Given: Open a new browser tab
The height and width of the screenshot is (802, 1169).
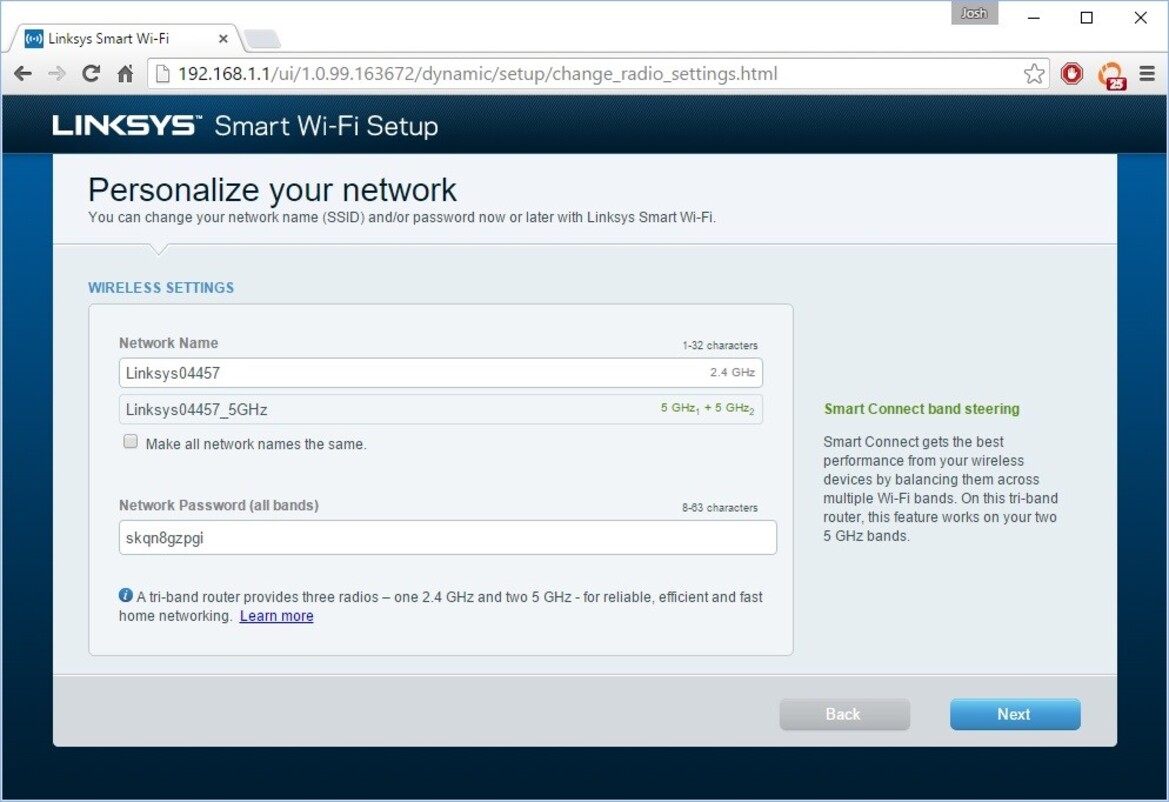Looking at the screenshot, I should (x=262, y=38).
